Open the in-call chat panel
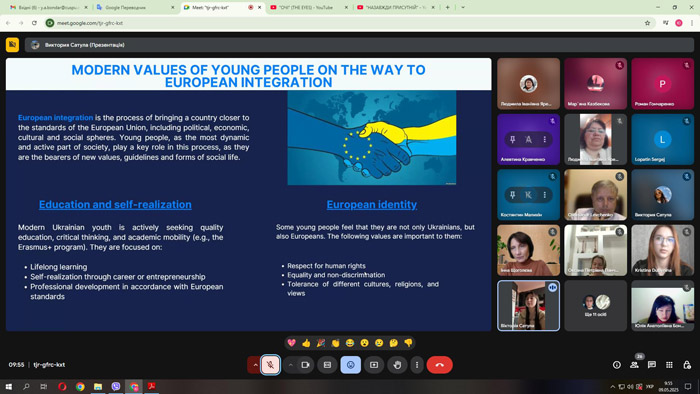Viewport: 700px width, 394px height. [x=652, y=365]
